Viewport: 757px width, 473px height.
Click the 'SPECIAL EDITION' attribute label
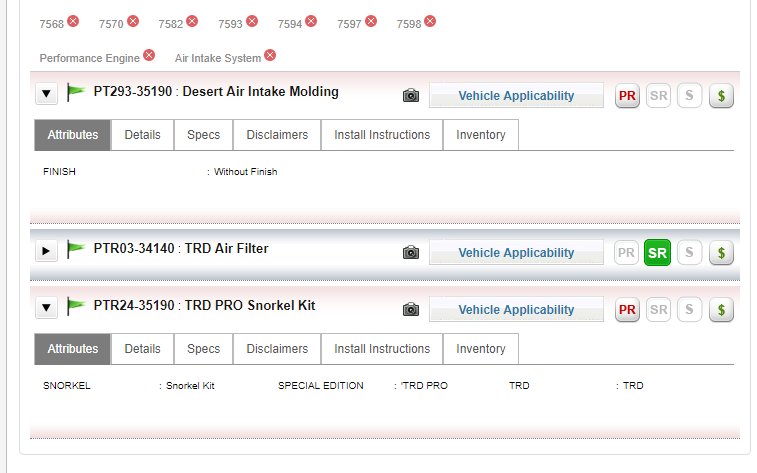[x=321, y=386]
